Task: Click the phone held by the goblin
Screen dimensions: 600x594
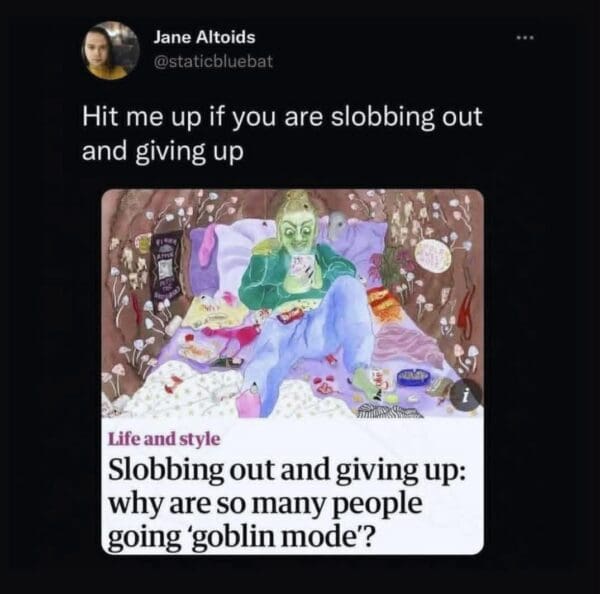Action: pyautogui.click(x=303, y=266)
